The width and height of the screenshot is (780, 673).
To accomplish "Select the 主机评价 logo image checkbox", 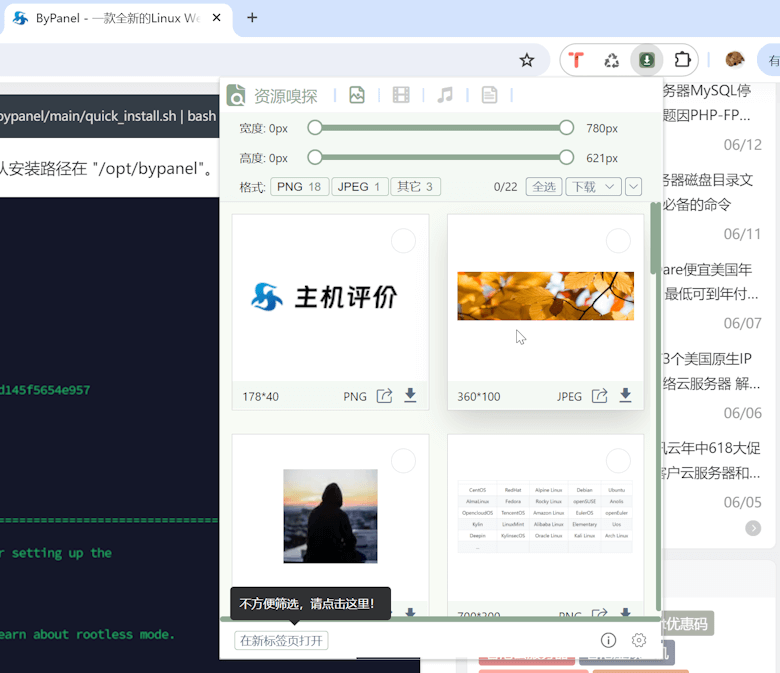I will pos(403,241).
